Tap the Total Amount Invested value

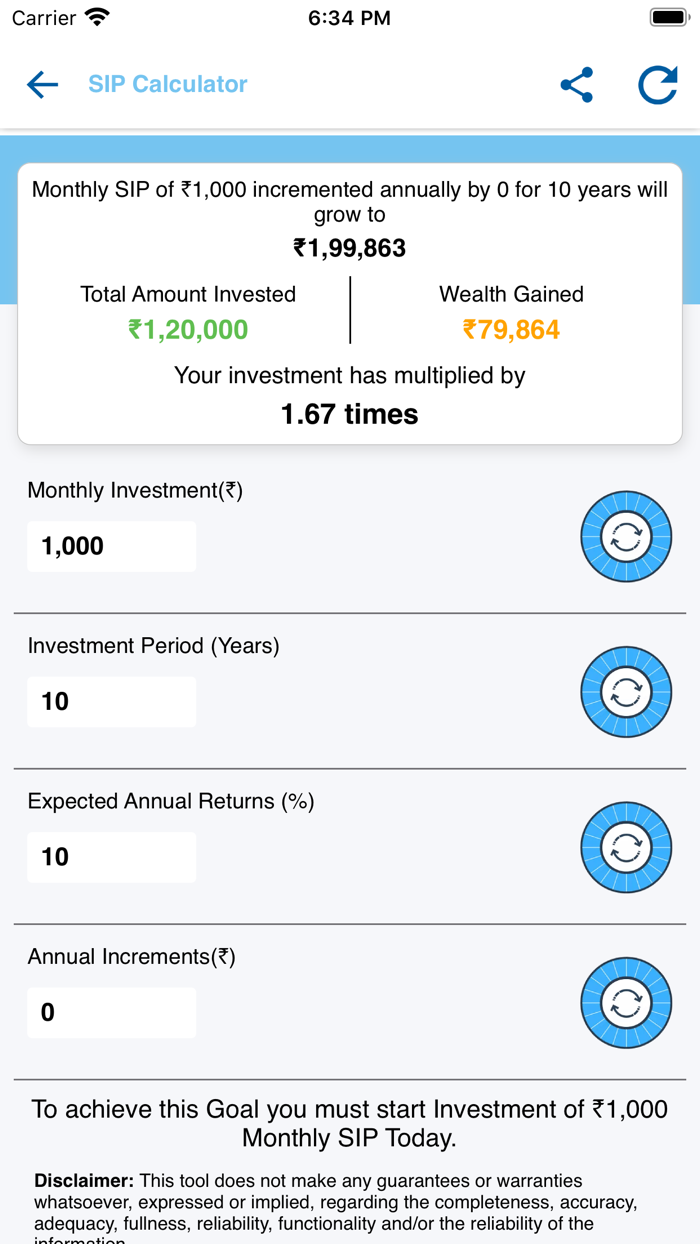pos(188,330)
